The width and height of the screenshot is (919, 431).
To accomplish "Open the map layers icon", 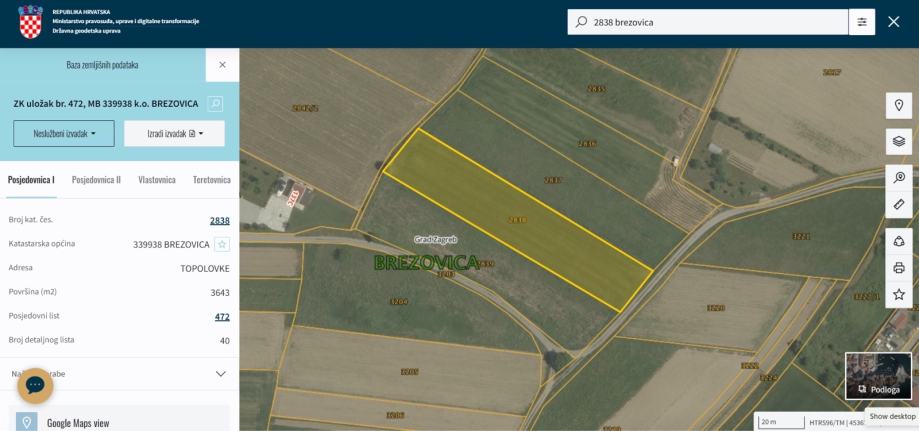I will point(898,141).
